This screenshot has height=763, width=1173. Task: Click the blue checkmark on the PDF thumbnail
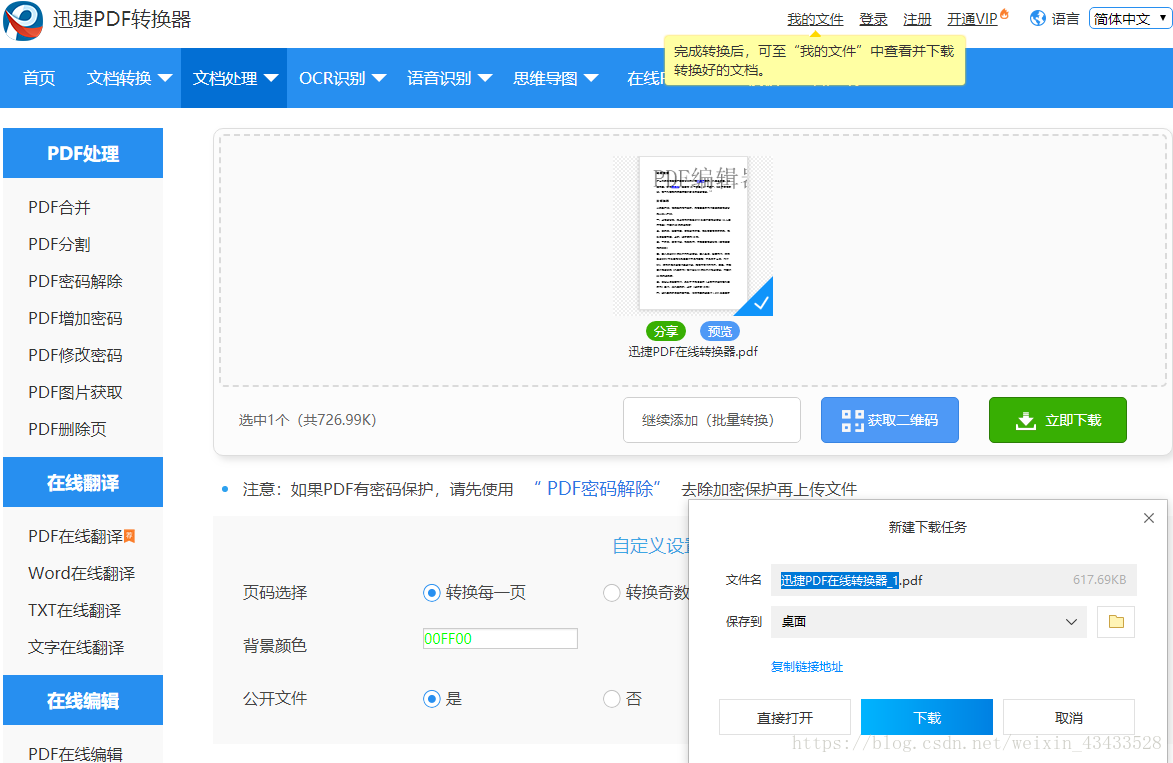pos(759,301)
